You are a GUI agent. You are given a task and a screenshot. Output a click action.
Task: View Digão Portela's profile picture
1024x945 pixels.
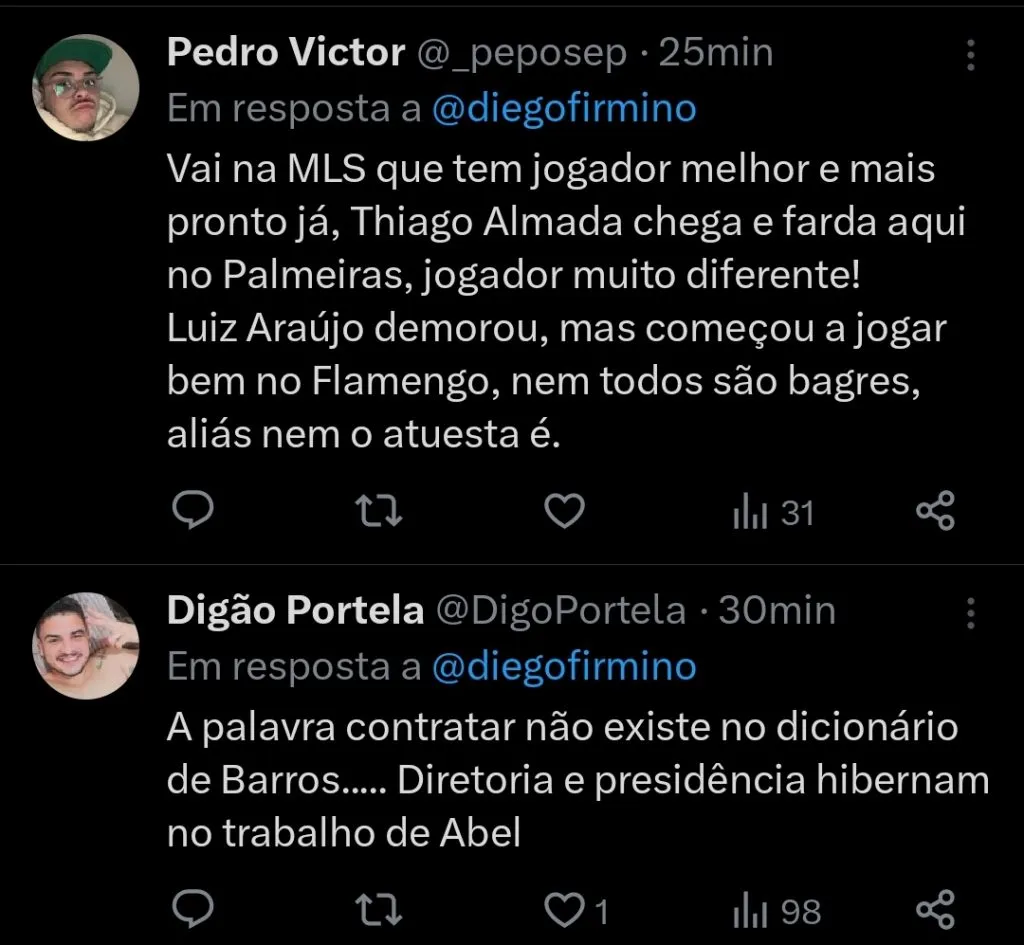click(86, 643)
